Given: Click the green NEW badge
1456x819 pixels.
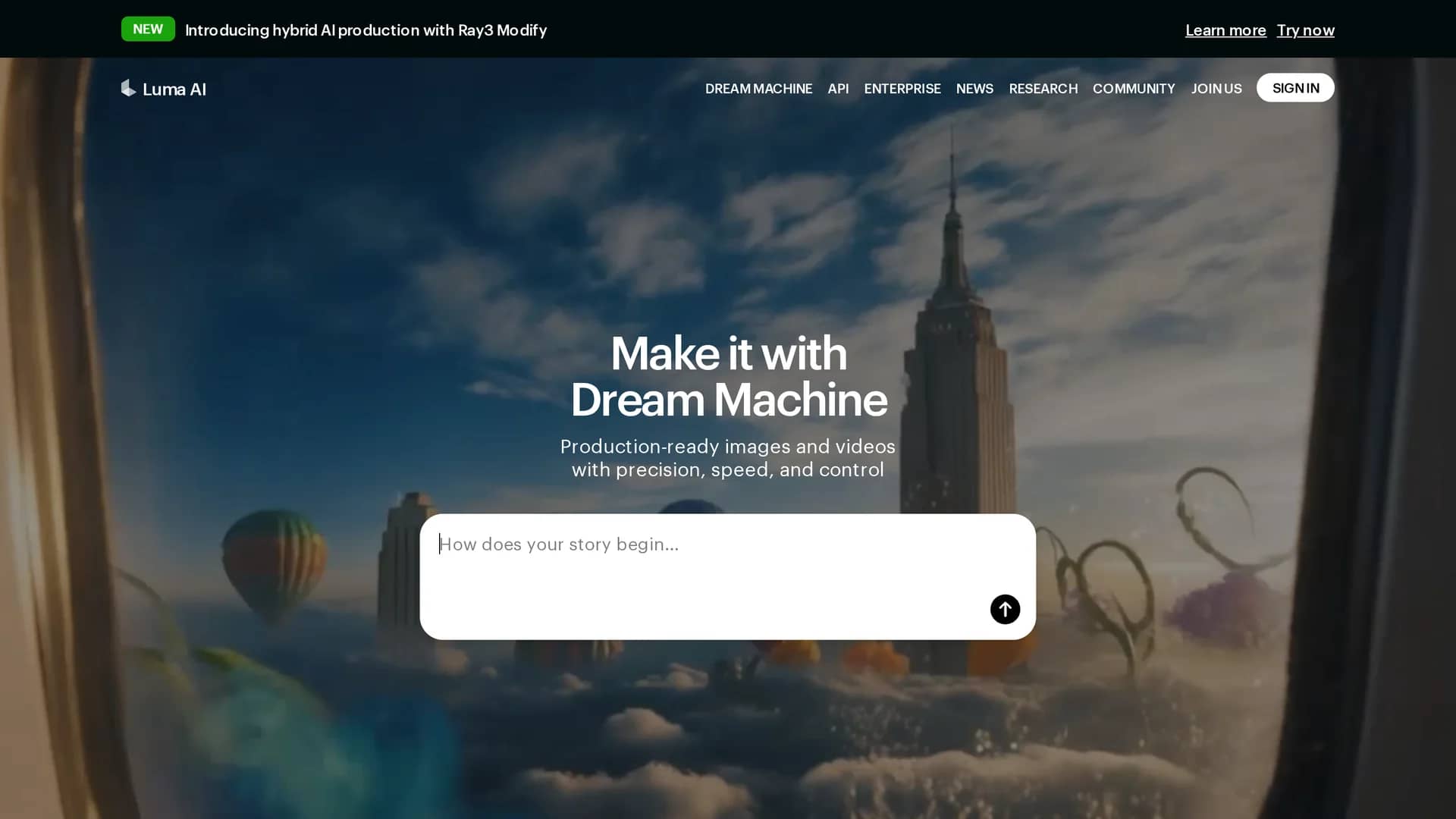Looking at the screenshot, I should (148, 29).
